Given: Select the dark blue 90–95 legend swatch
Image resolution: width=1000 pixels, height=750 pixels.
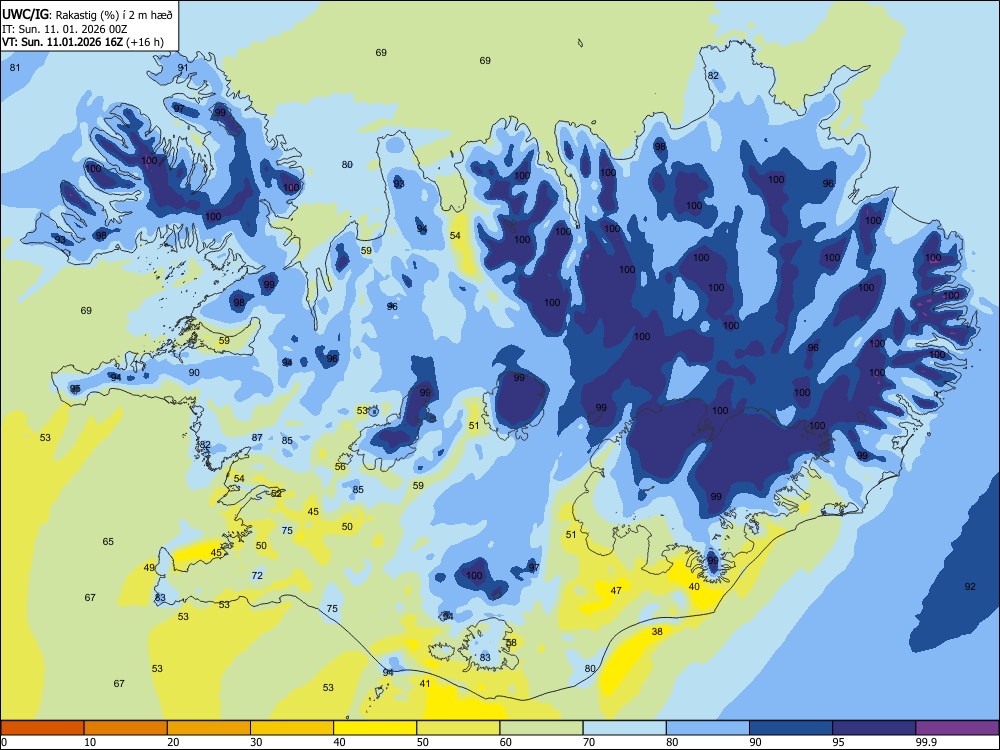Looking at the screenshot, I should tap(791, 728).
